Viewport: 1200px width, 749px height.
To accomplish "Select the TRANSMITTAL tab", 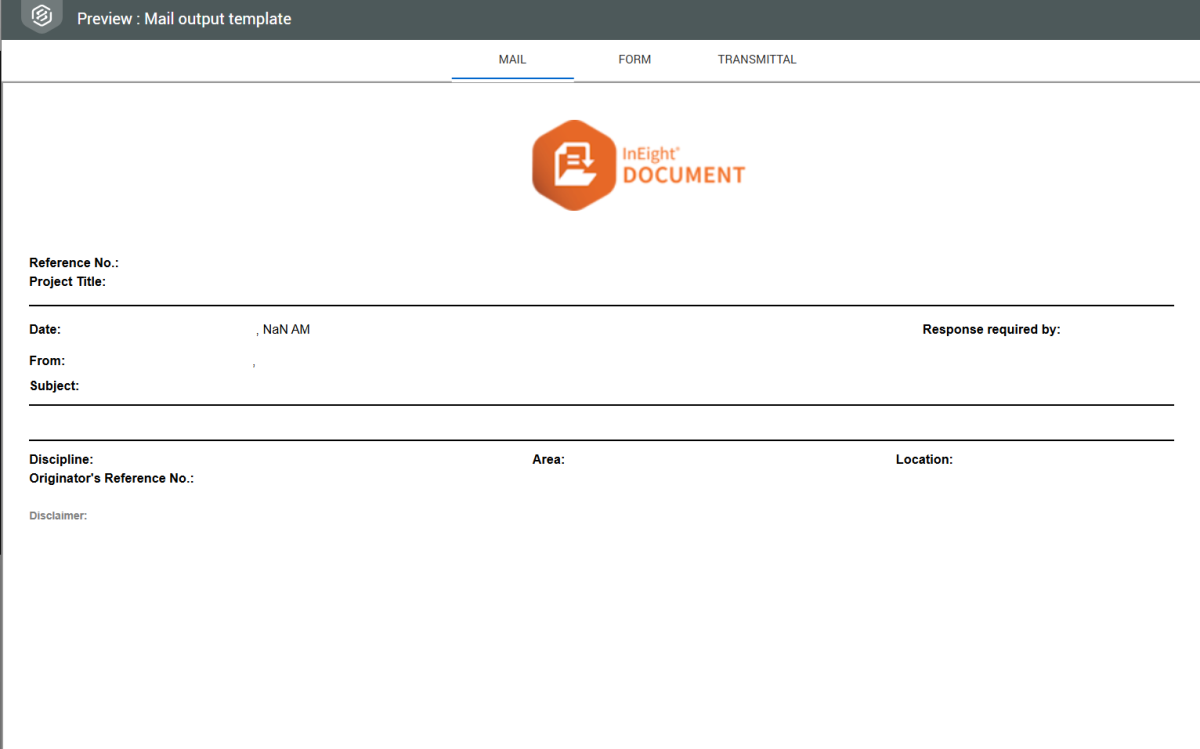I will tap(757, 60).
